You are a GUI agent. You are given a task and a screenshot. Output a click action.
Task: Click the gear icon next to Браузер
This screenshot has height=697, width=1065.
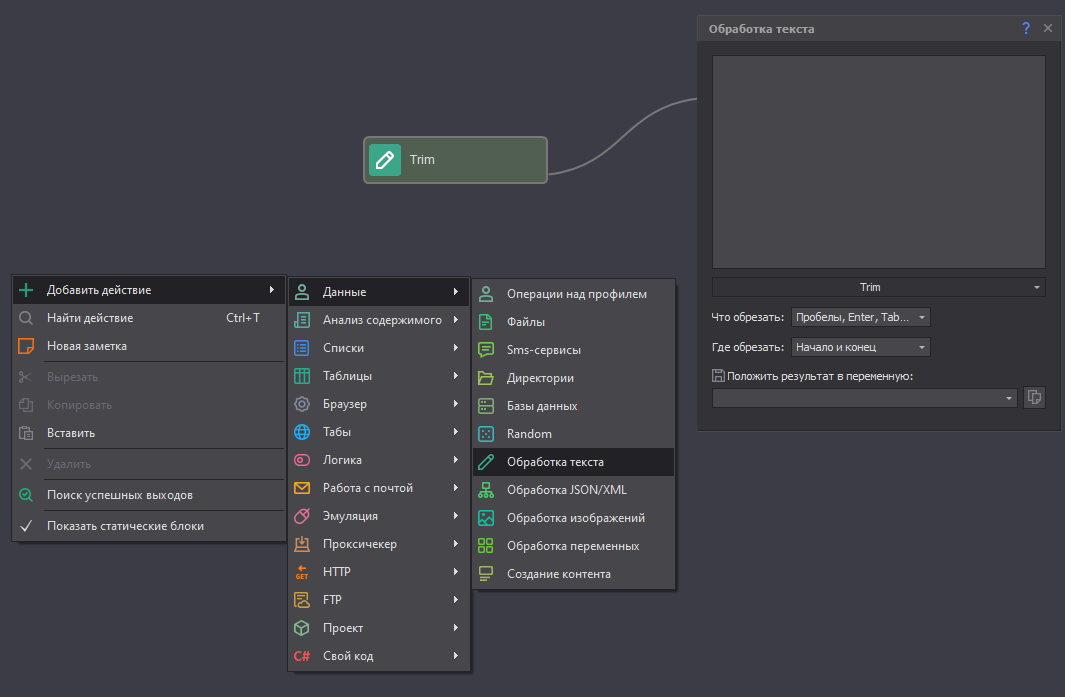[x=302, y=404]
